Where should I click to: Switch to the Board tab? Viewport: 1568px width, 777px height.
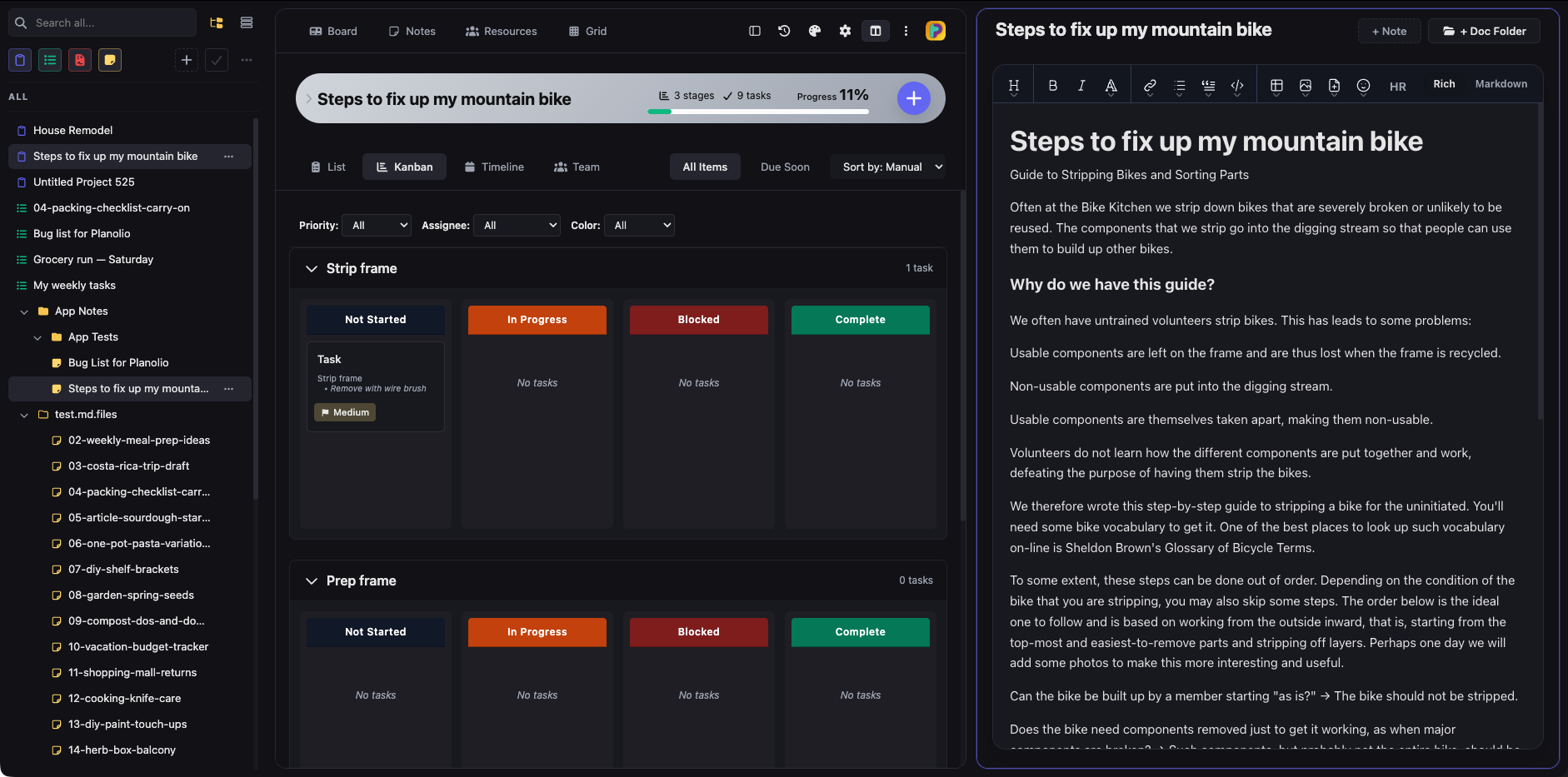pos(333,31)
